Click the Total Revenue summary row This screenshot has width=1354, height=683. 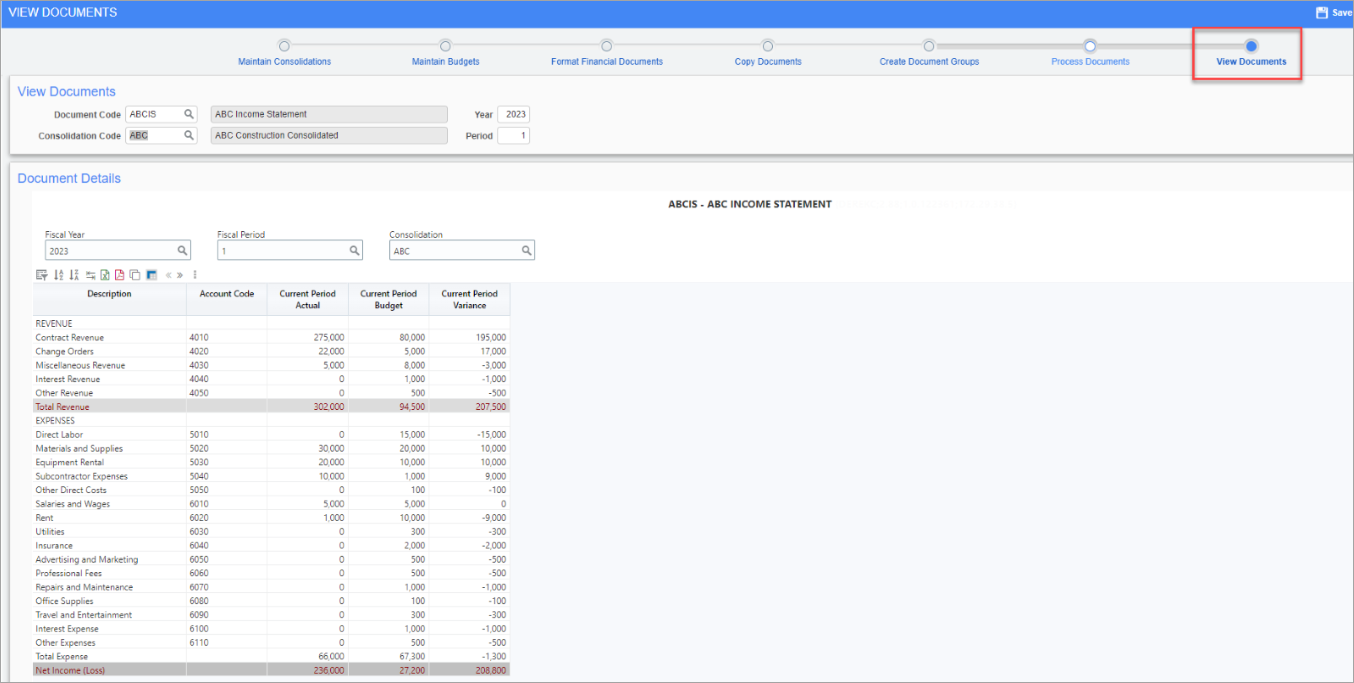pos(271,407)
